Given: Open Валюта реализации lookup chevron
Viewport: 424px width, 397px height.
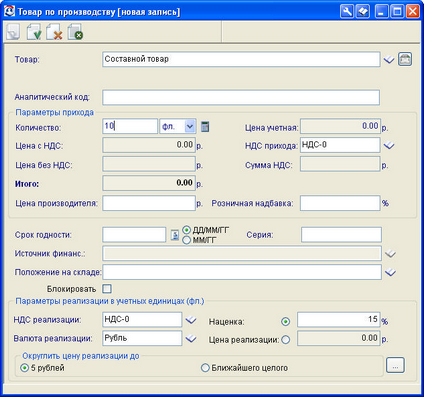Looking at the screenshot, I should (191, 339).
